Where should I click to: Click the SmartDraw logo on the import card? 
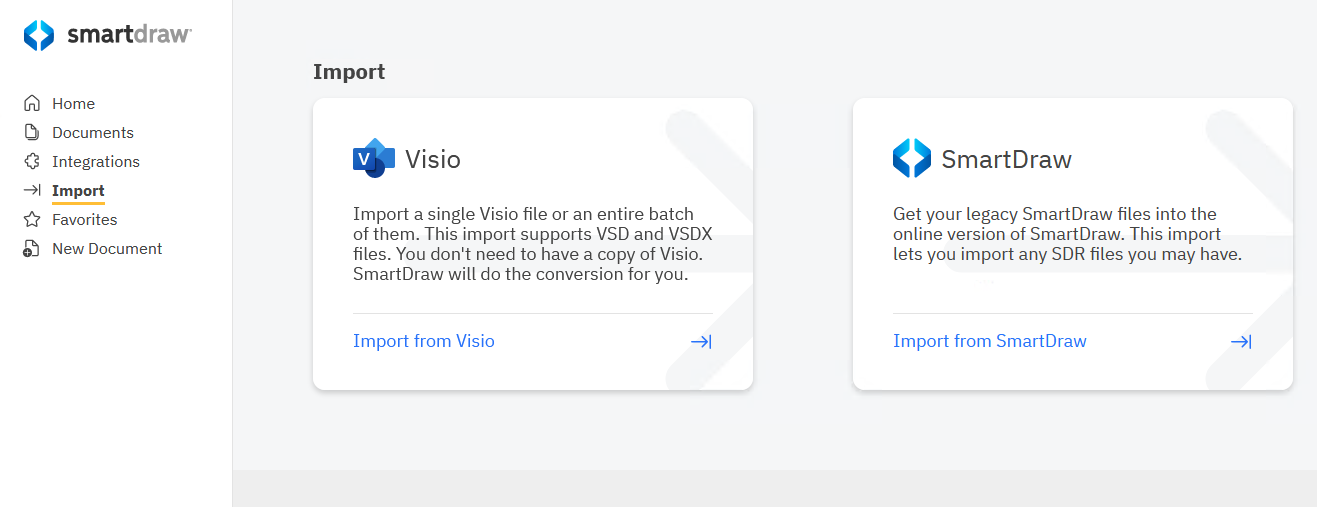click(911, 158)
